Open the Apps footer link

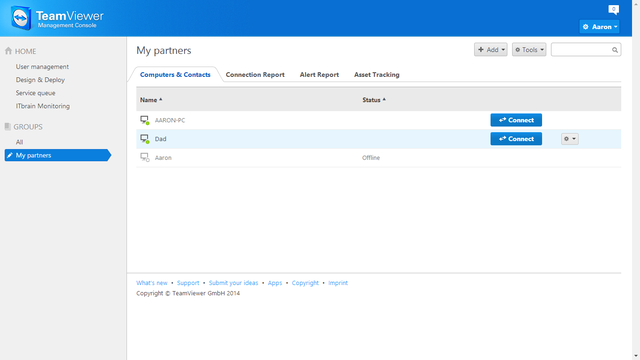(x=275, y=283)
